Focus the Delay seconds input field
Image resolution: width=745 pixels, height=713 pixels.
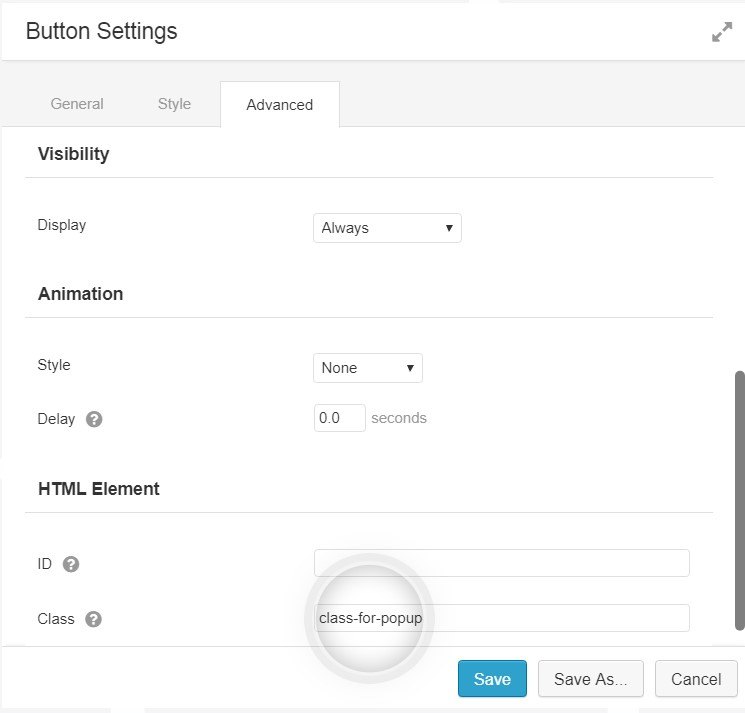(340, 418)
